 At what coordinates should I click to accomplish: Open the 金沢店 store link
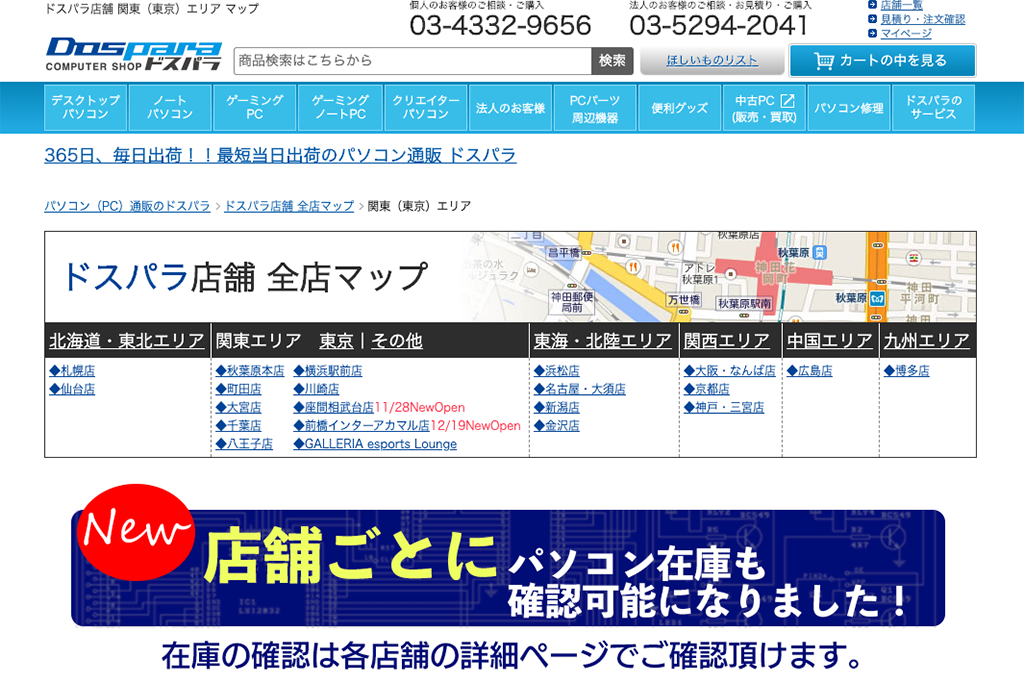coord(556,426)
